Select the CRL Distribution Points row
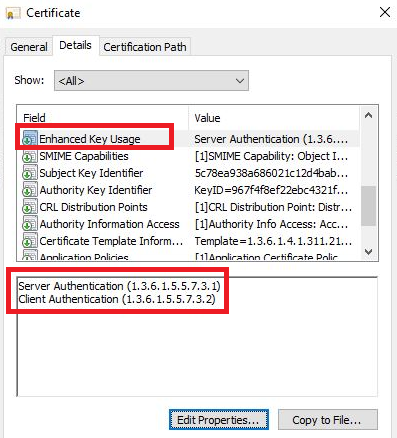Image resolution: width=397 pixels, height=438 pixels. click(188, 207)
